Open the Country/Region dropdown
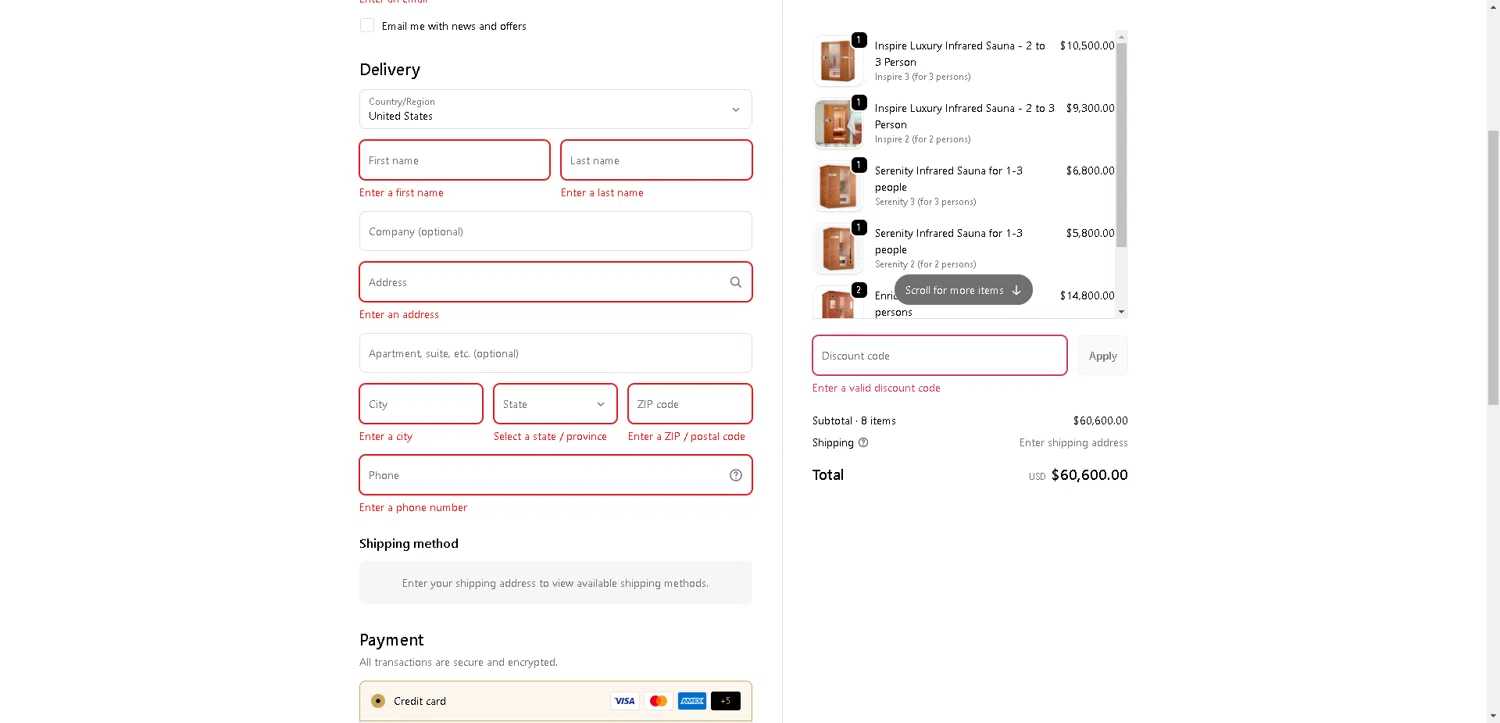Screen dimensions: 1500x723 555,109
